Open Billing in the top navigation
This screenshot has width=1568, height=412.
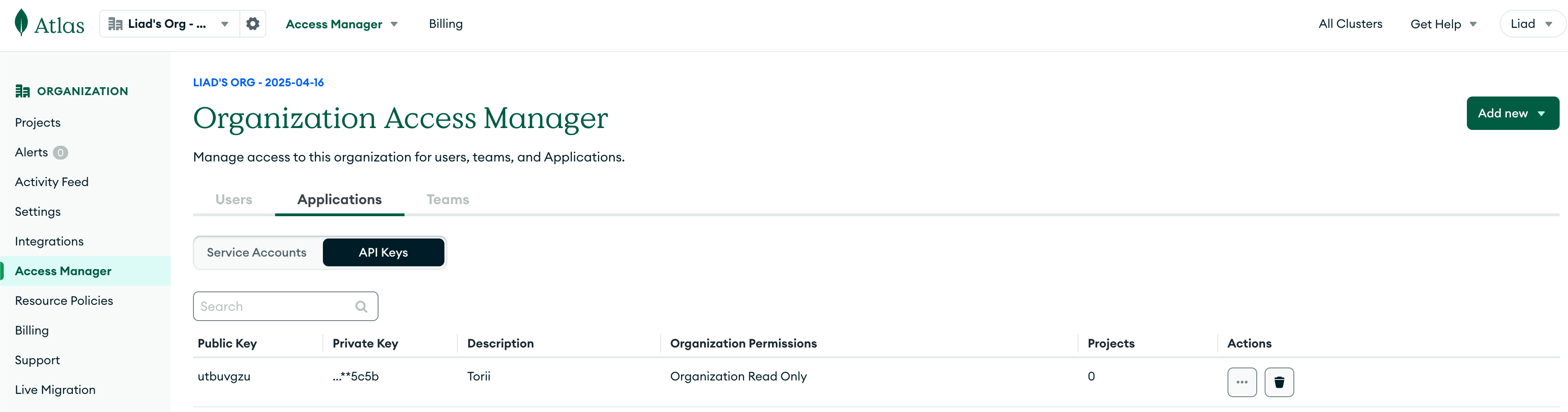(x=445, y=24)
